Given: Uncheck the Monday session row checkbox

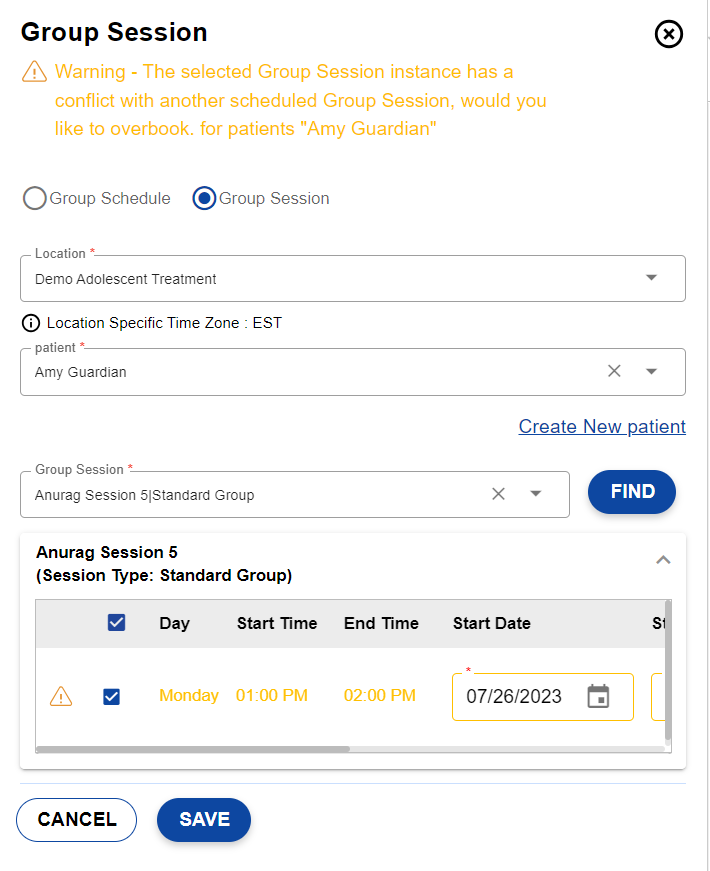Looking at the screenshot, I should click(112, 696).
